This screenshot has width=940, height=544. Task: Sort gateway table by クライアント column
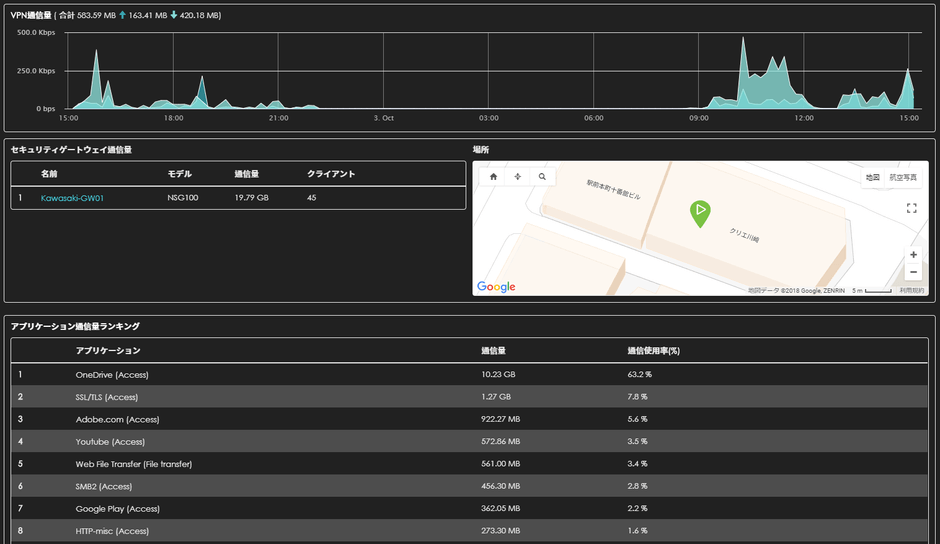tap(330, 174)
